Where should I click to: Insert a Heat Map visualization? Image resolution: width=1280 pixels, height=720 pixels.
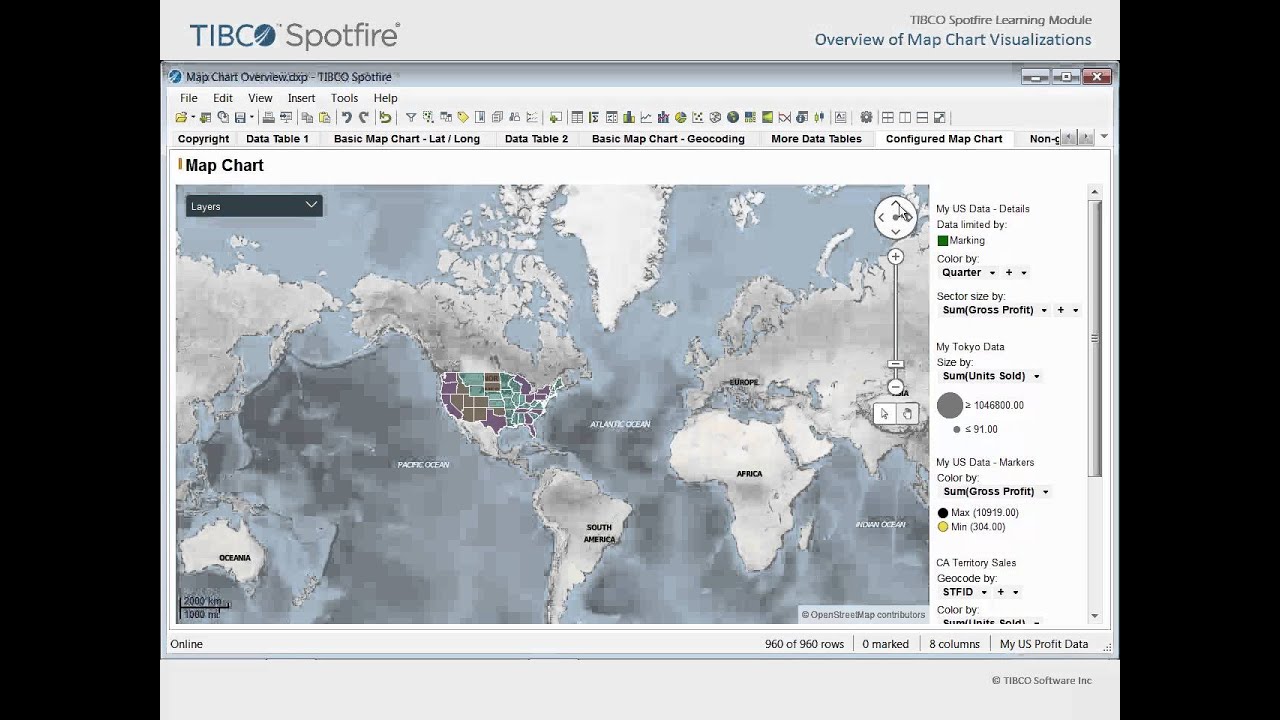pyautogui.click(x=767, y=117)
